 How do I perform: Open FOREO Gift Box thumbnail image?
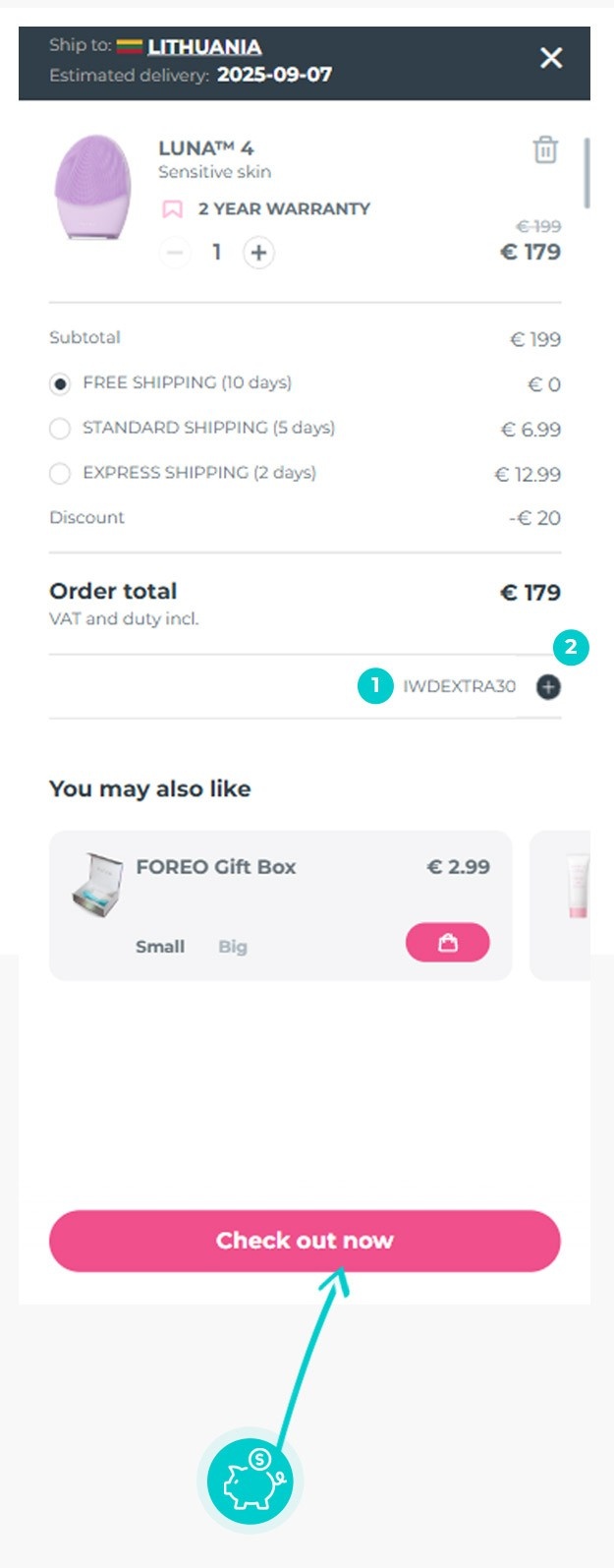click(x=97, y=883)
